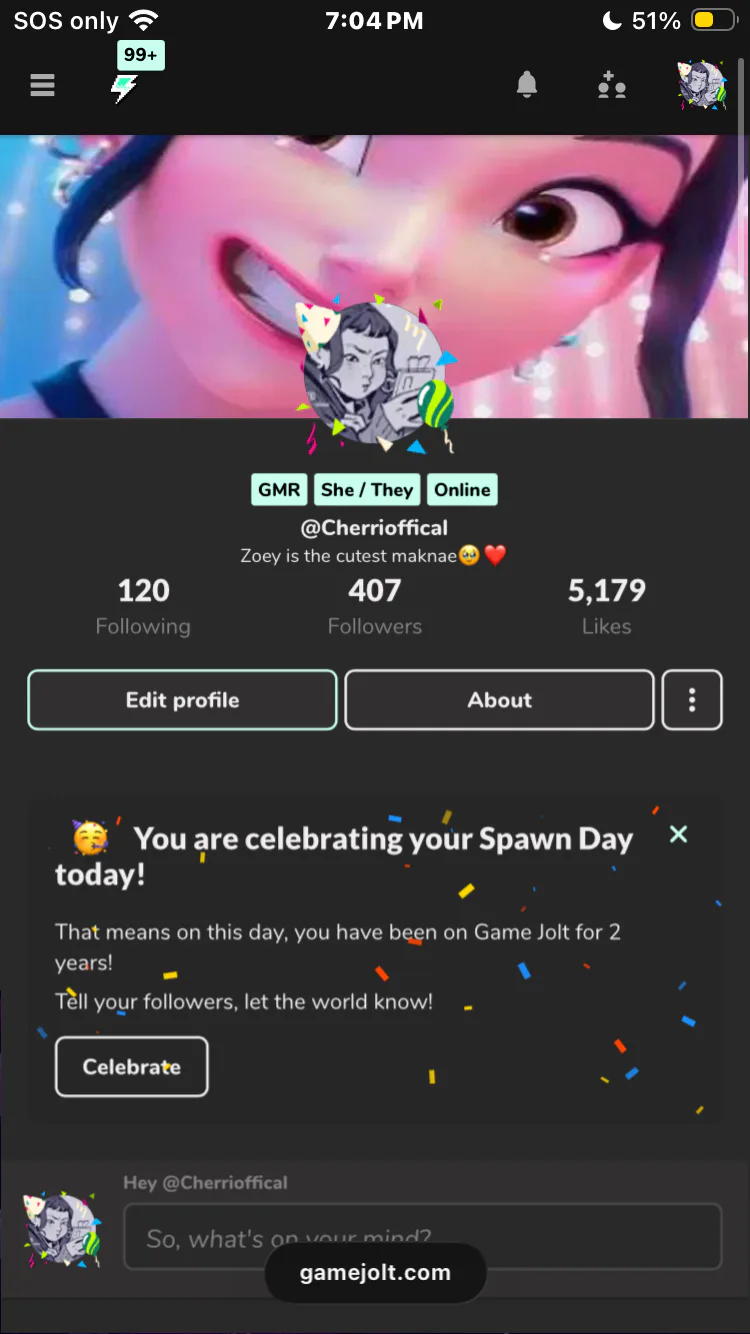Screen dimensions: 750x1334
Task: Tap the 99+ unread count badge
Action: pos(141,55)
